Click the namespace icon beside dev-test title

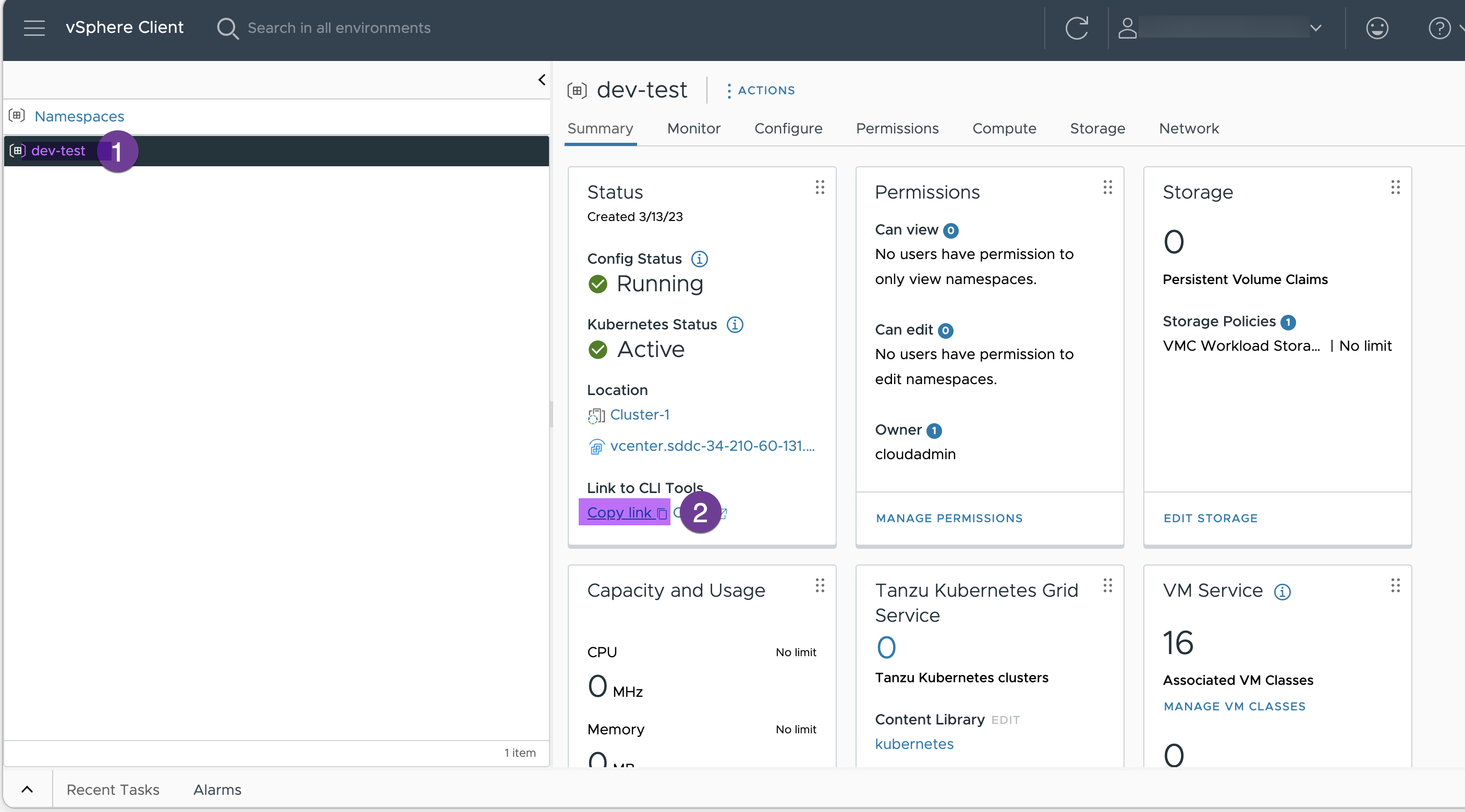[577, 90]
